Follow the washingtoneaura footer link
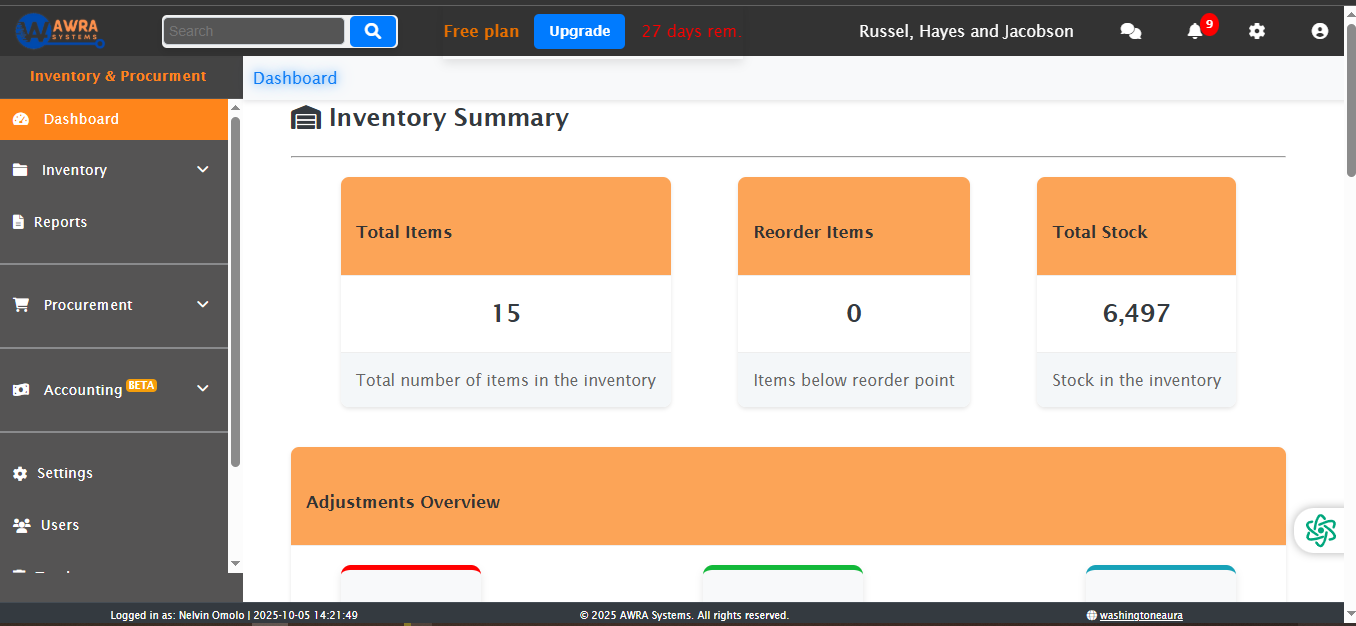The width and height of the screenshot is (1356, 626). pos(1140,615)
